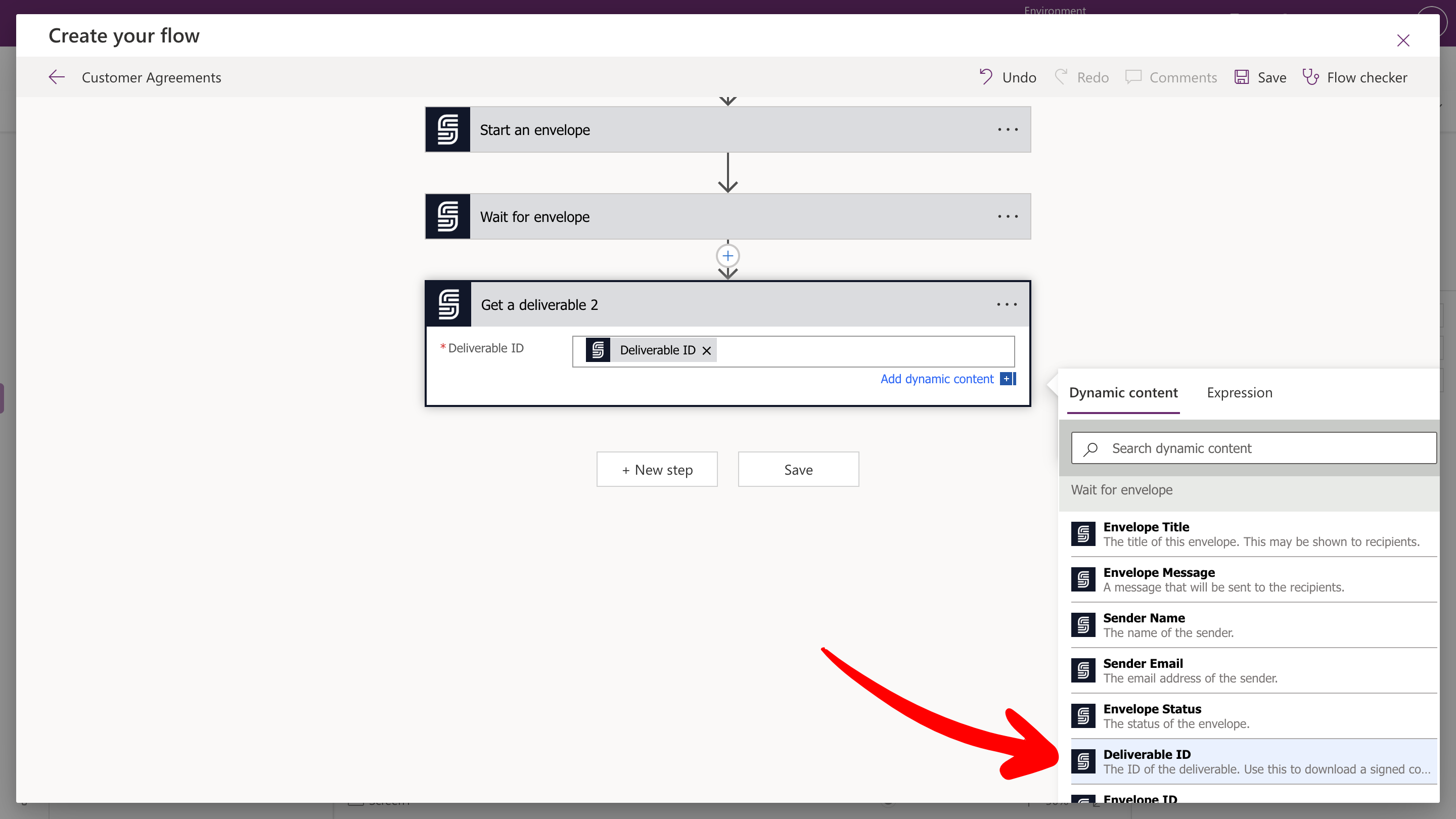Select the Dynamic content tab
The image size is (1456, 819).
point(1123,393)
